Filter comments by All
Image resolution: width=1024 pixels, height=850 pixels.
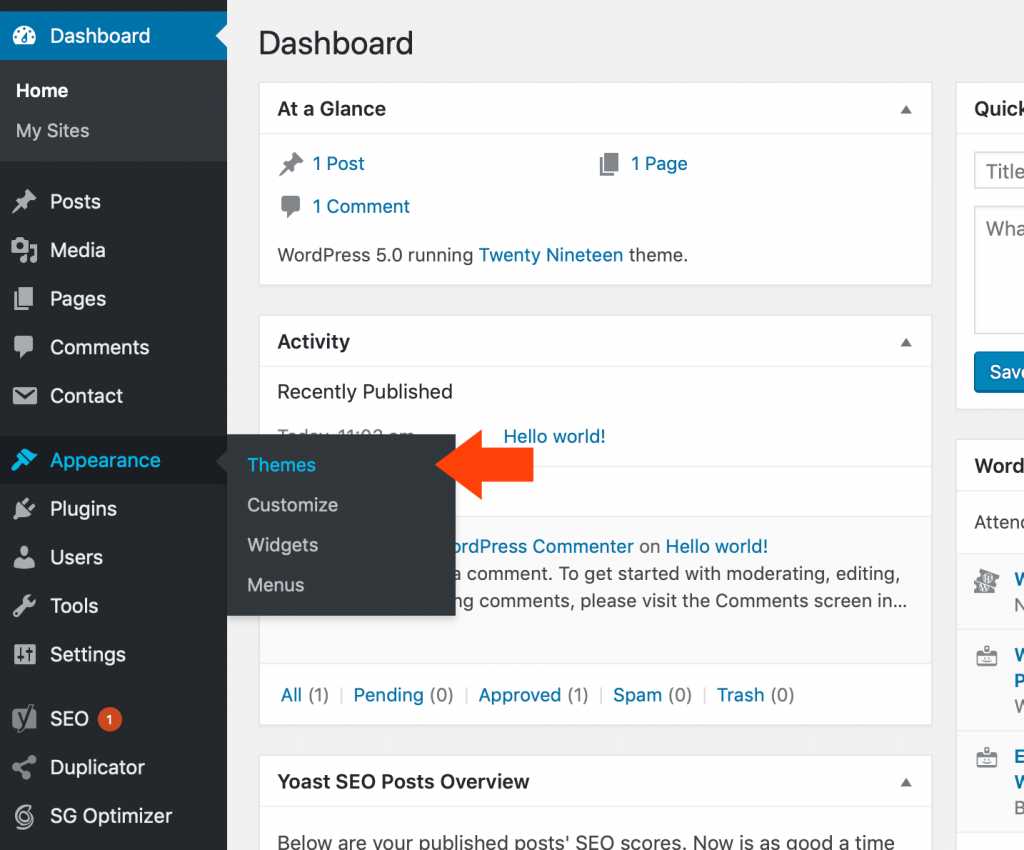291,695
